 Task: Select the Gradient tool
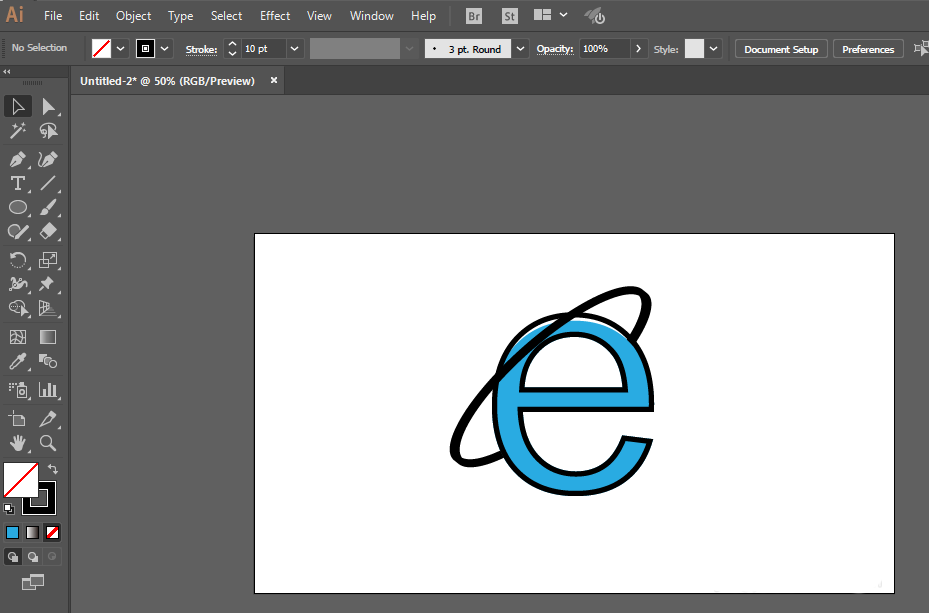[48, 338]
